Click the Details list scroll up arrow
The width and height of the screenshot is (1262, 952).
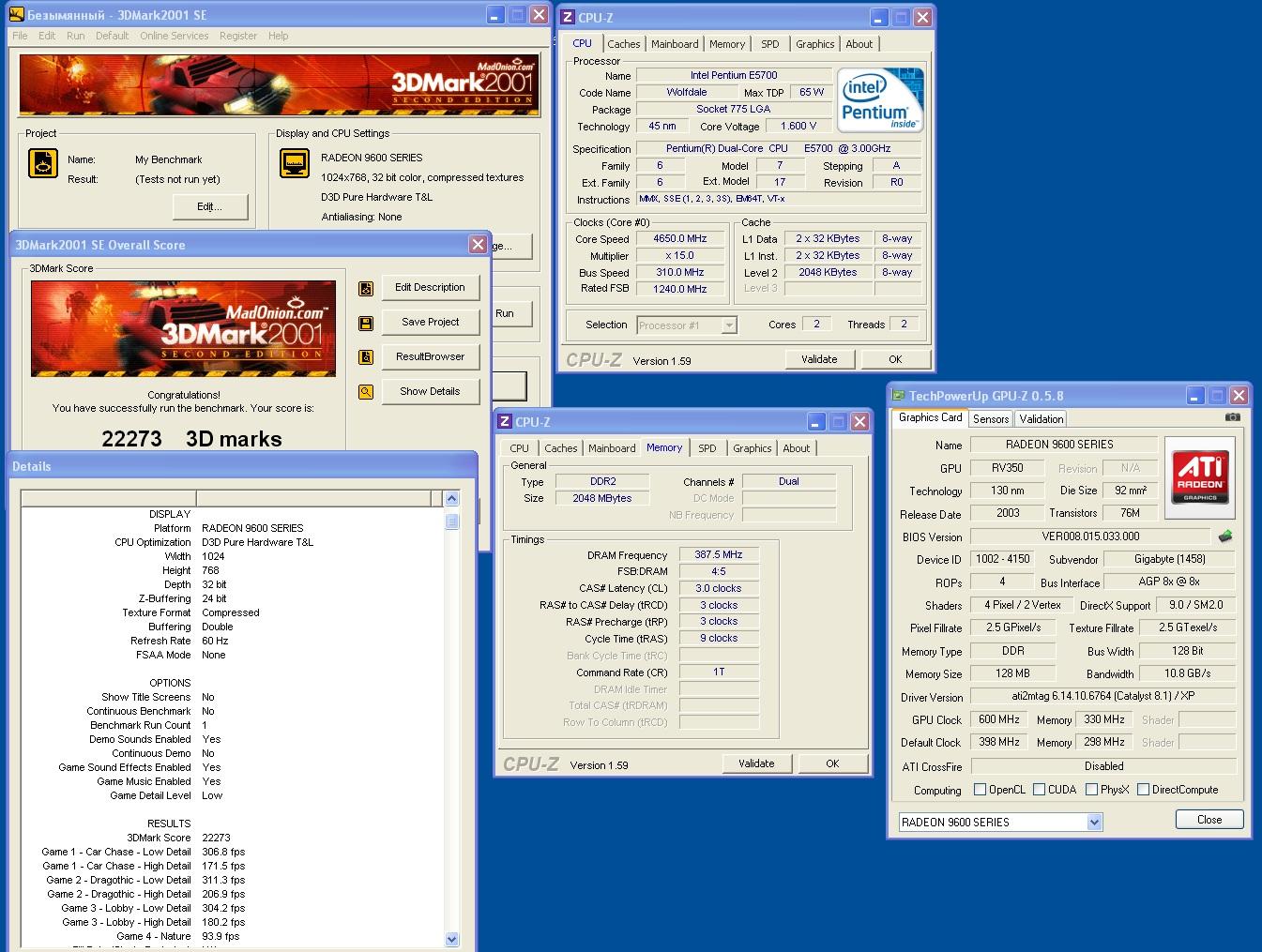pyautogui.click(x=451, y=499)
